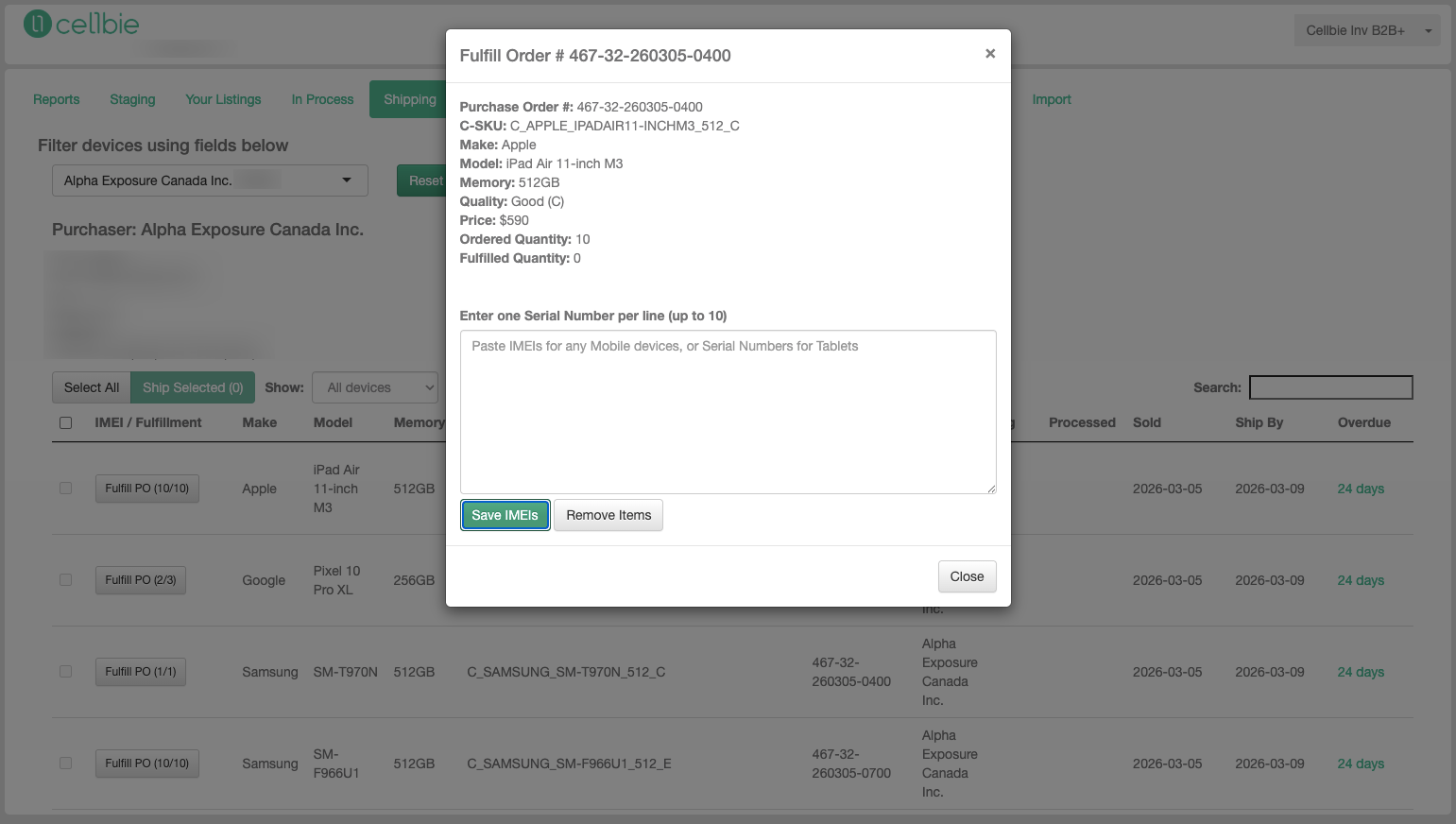The image size is (1456, 824).
Task: Click C_SAMSUNG_SM-T970N_512_C SKU cell
Action: click(x=566, y=672)
